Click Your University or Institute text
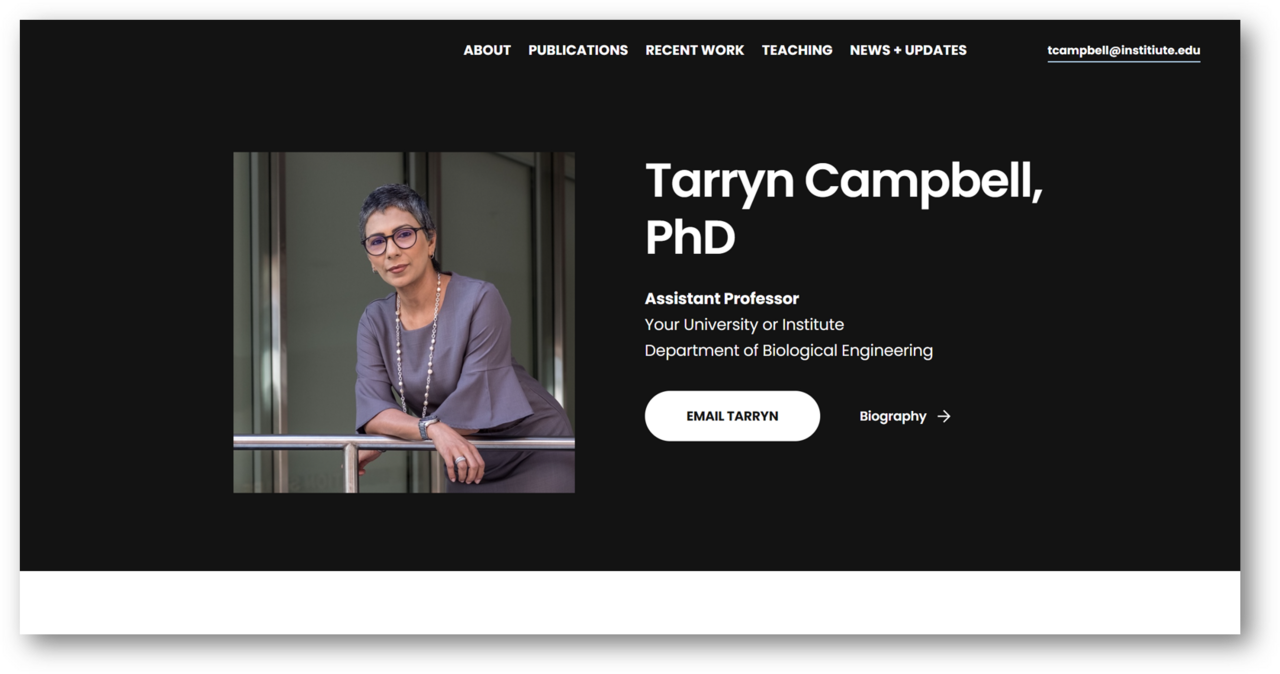Screen dimensions: 1280x674 [x=744, y=324]
